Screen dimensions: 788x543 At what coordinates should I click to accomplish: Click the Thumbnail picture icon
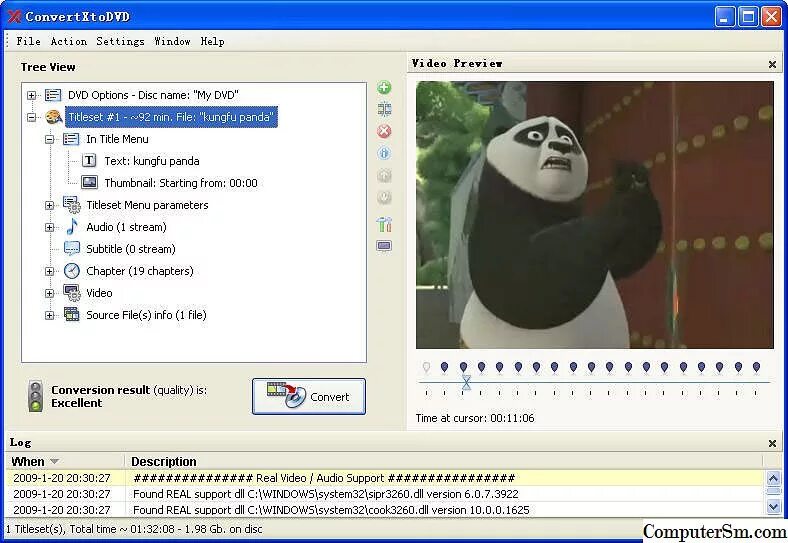point(89,183)
